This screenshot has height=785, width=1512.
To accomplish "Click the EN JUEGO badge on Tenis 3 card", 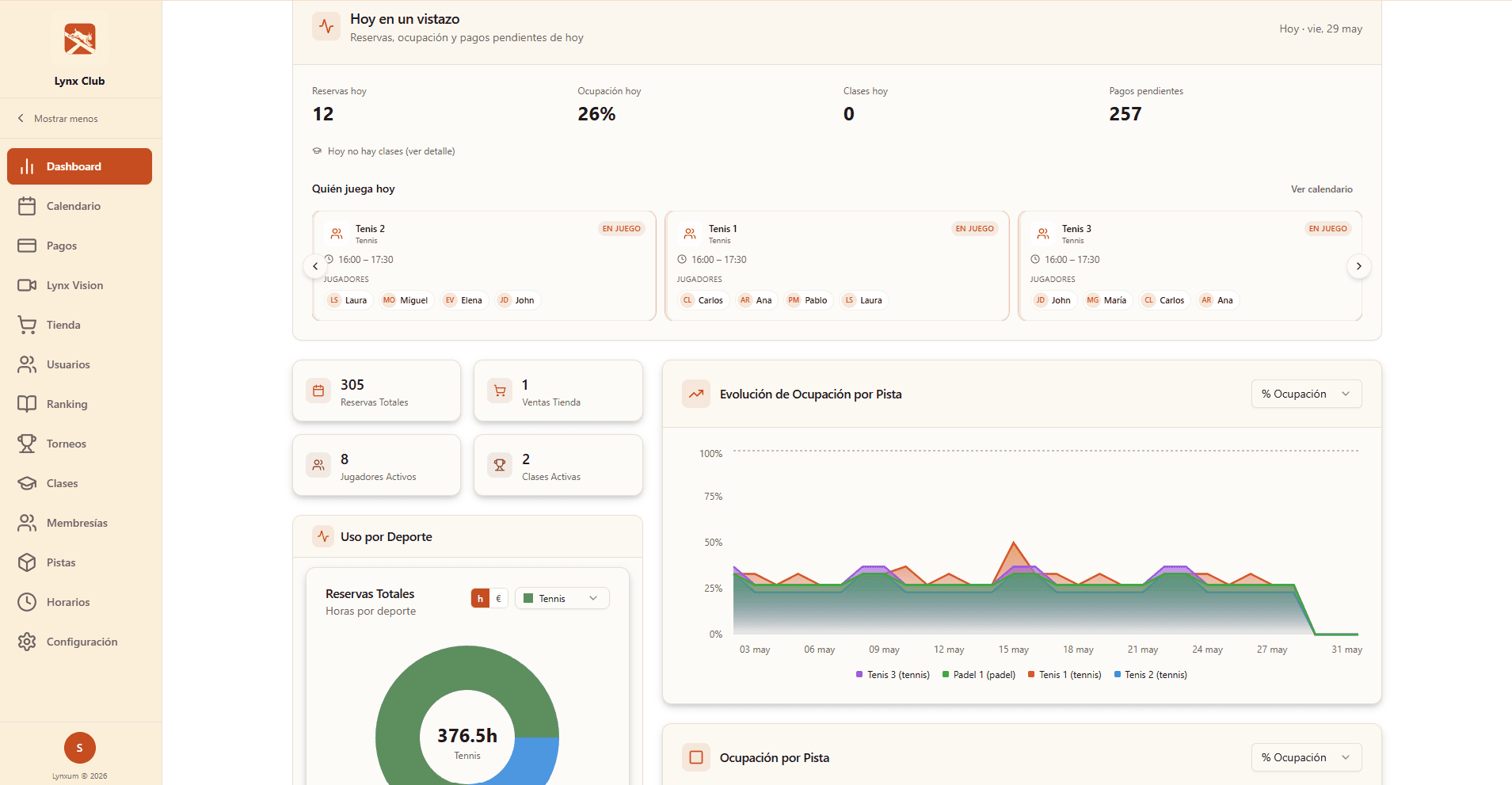I will tap(1328, 229).
